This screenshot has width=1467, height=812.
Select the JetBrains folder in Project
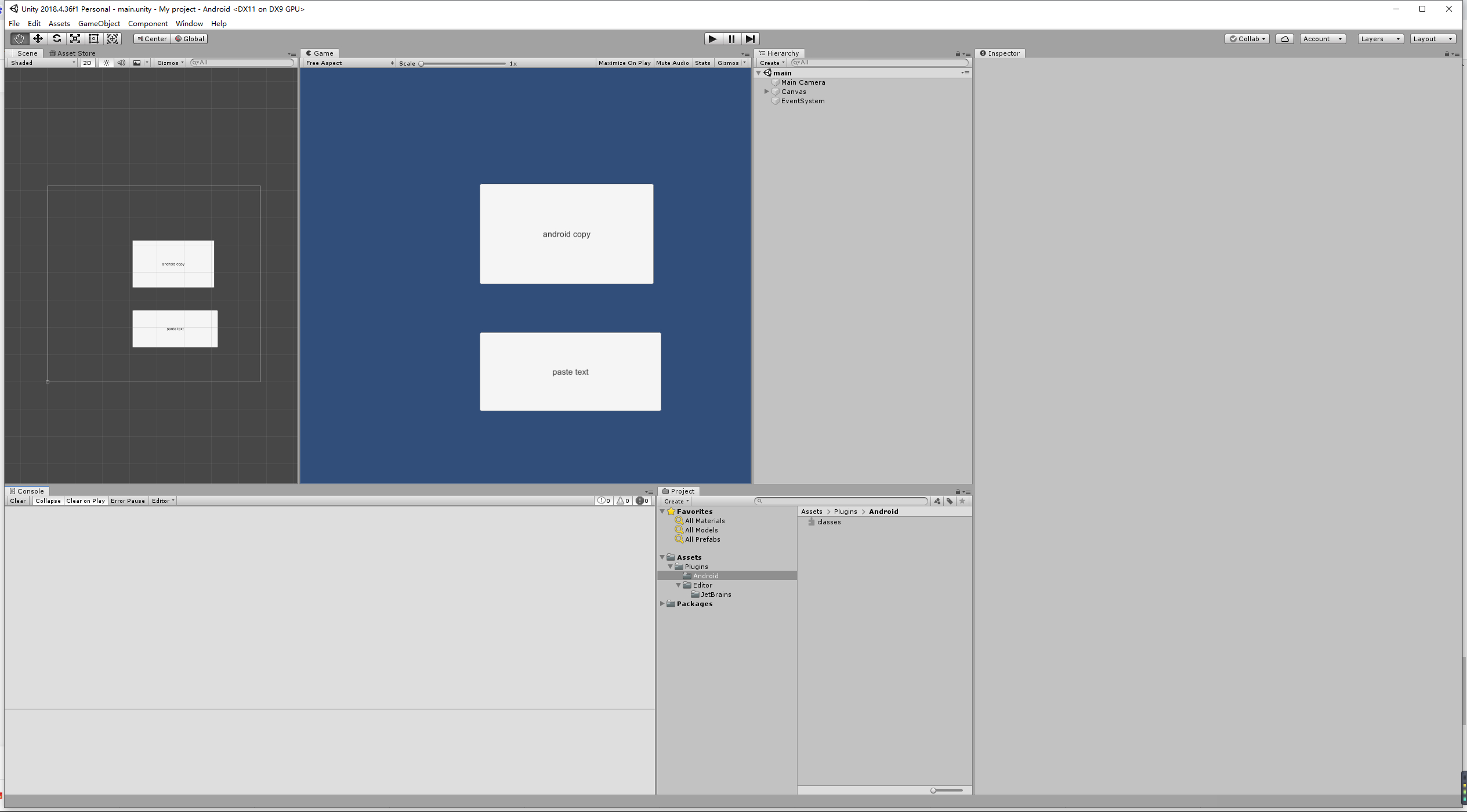(x=715, y=594)
